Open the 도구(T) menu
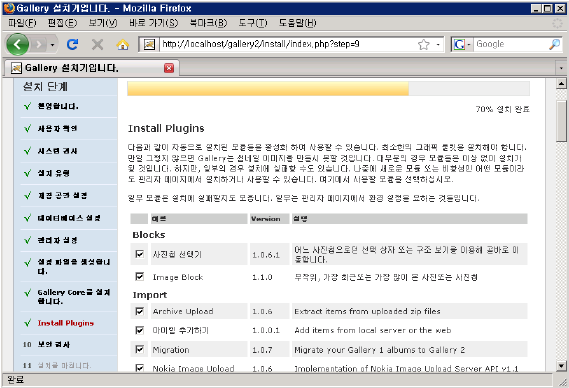Viewport: 569px width, 388px height. [x=253, y=23]
